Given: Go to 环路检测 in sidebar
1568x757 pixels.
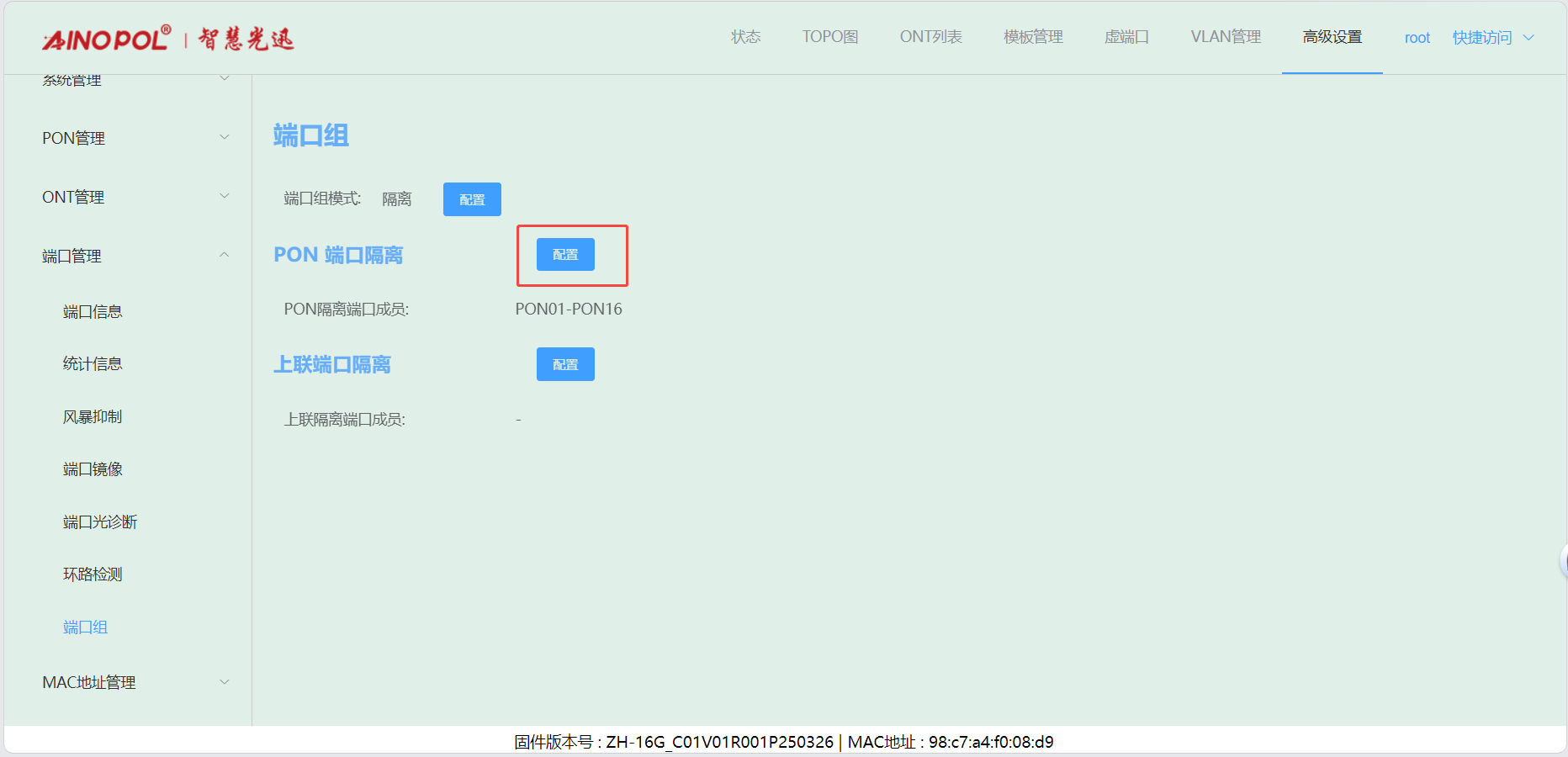Looking at the screenshot, I should [93, 574].
